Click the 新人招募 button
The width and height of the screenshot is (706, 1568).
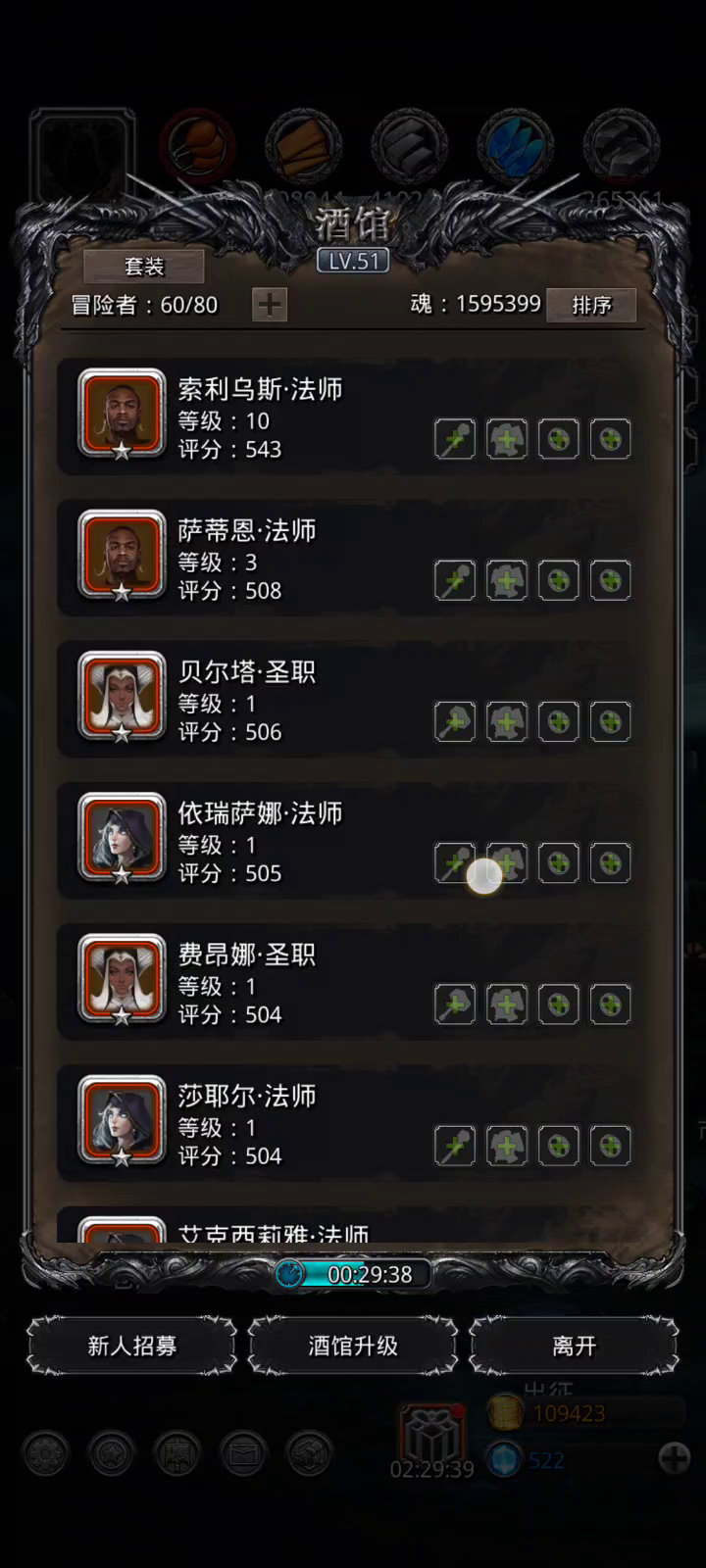[131, 1346]
